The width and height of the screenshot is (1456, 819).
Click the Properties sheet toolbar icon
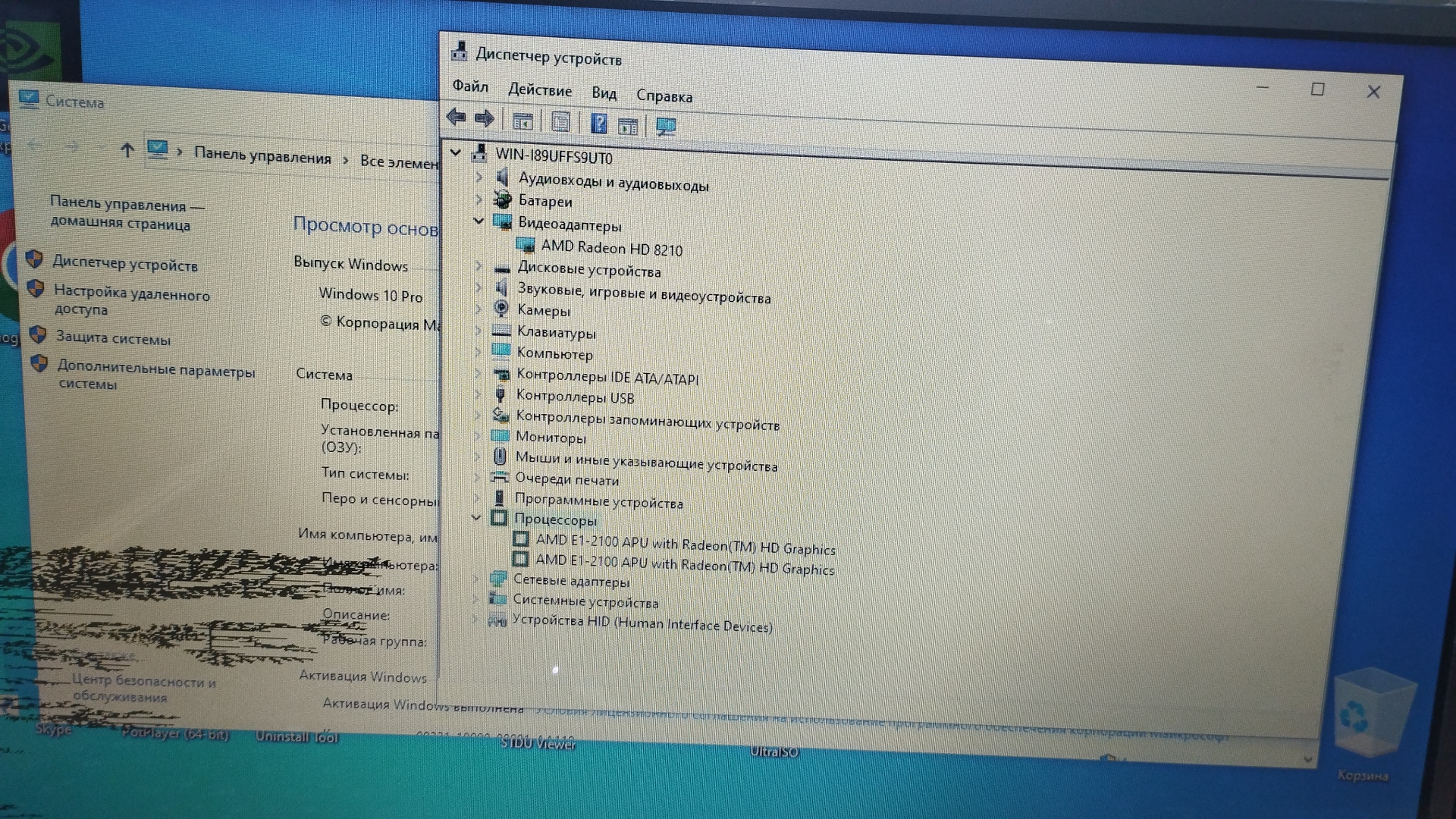click(561, 121)
